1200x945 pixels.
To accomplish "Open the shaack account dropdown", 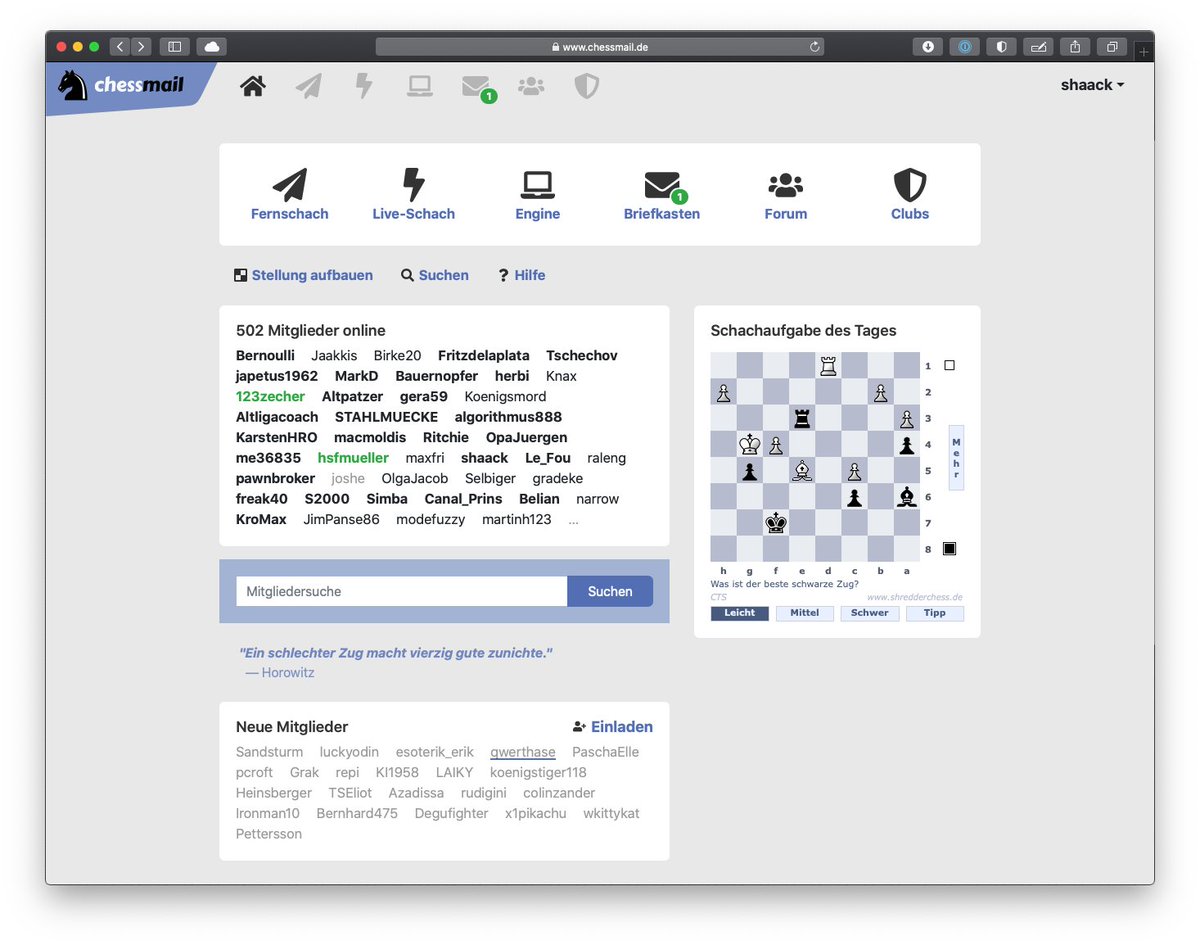I will pyautogui.click(x=1091, y=85).
